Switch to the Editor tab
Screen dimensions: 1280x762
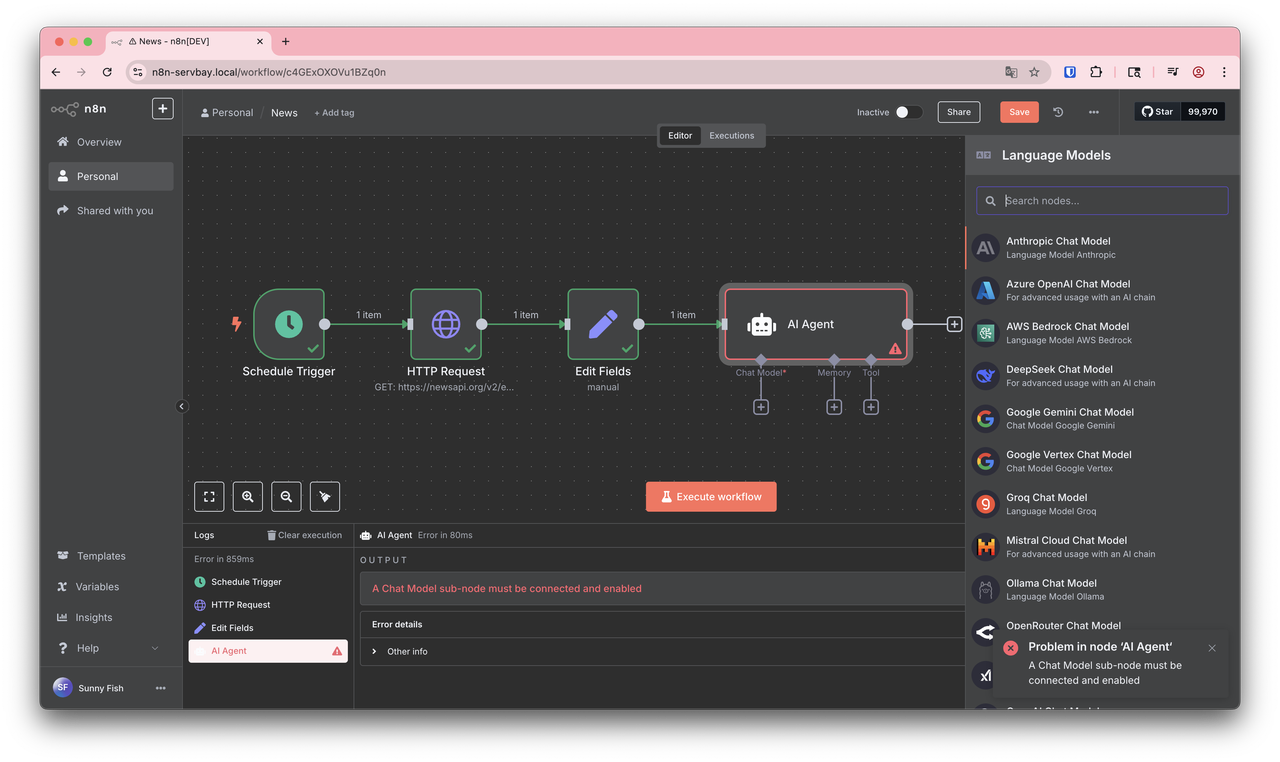[x=680, y=136]
